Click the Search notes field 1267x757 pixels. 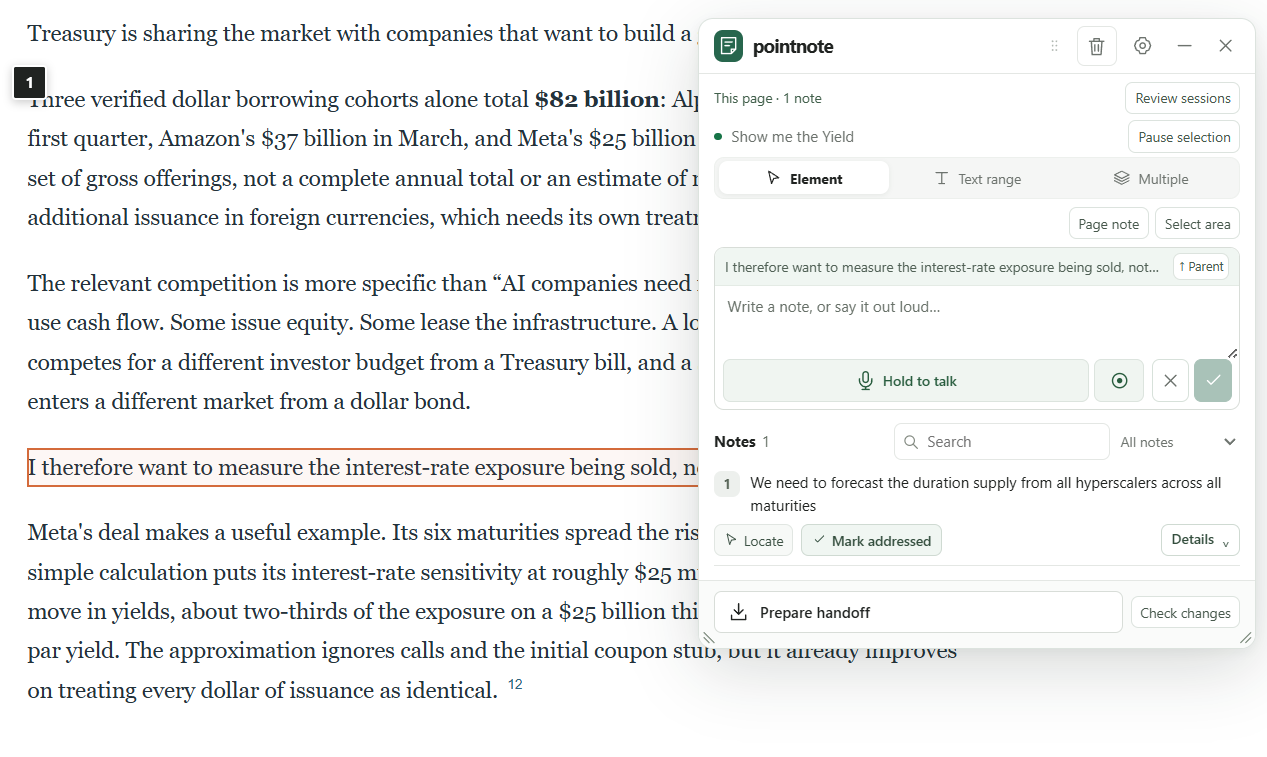tap(1002, 441)
